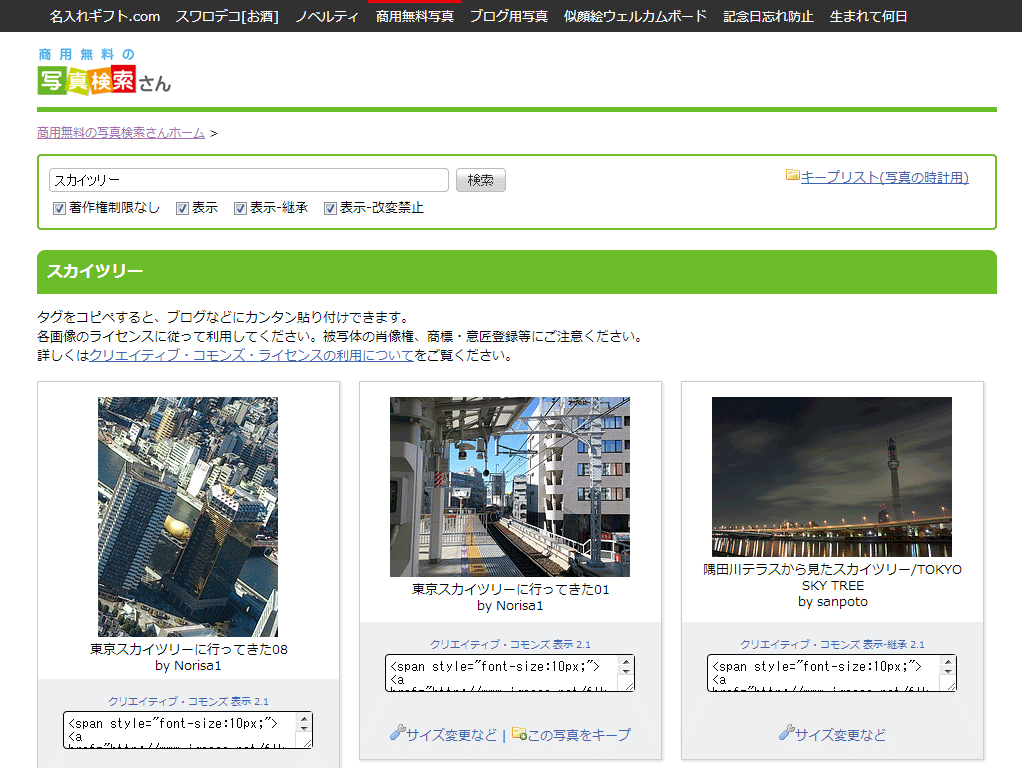Click embed code box under sanpoto photo
Viewport: 1022px width, 768px height.
pyautogui.click(x=832, y=673)
